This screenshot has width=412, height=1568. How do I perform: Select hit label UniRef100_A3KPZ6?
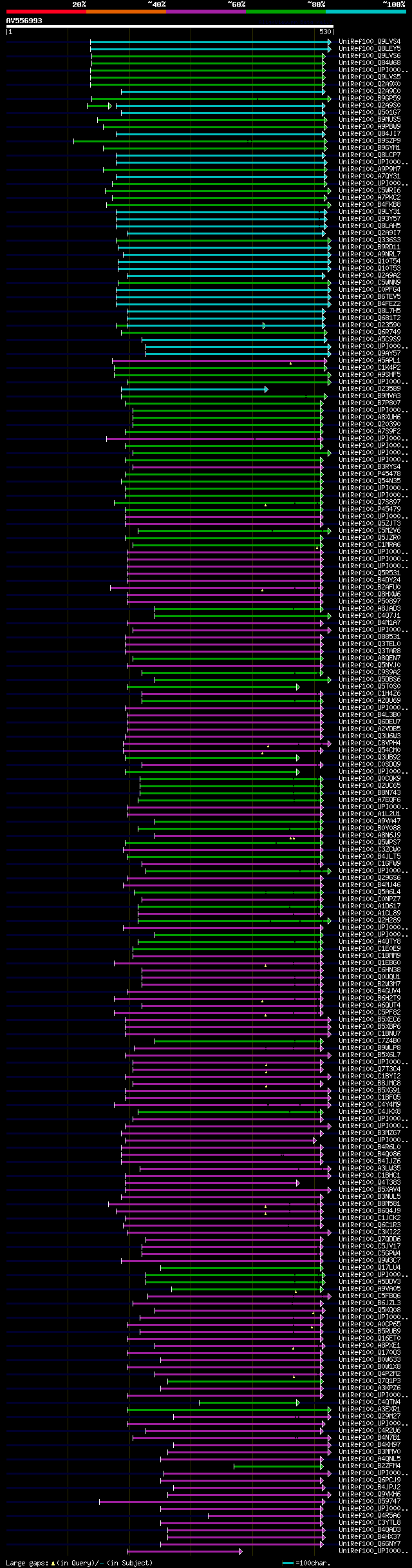click(370, 1388)
